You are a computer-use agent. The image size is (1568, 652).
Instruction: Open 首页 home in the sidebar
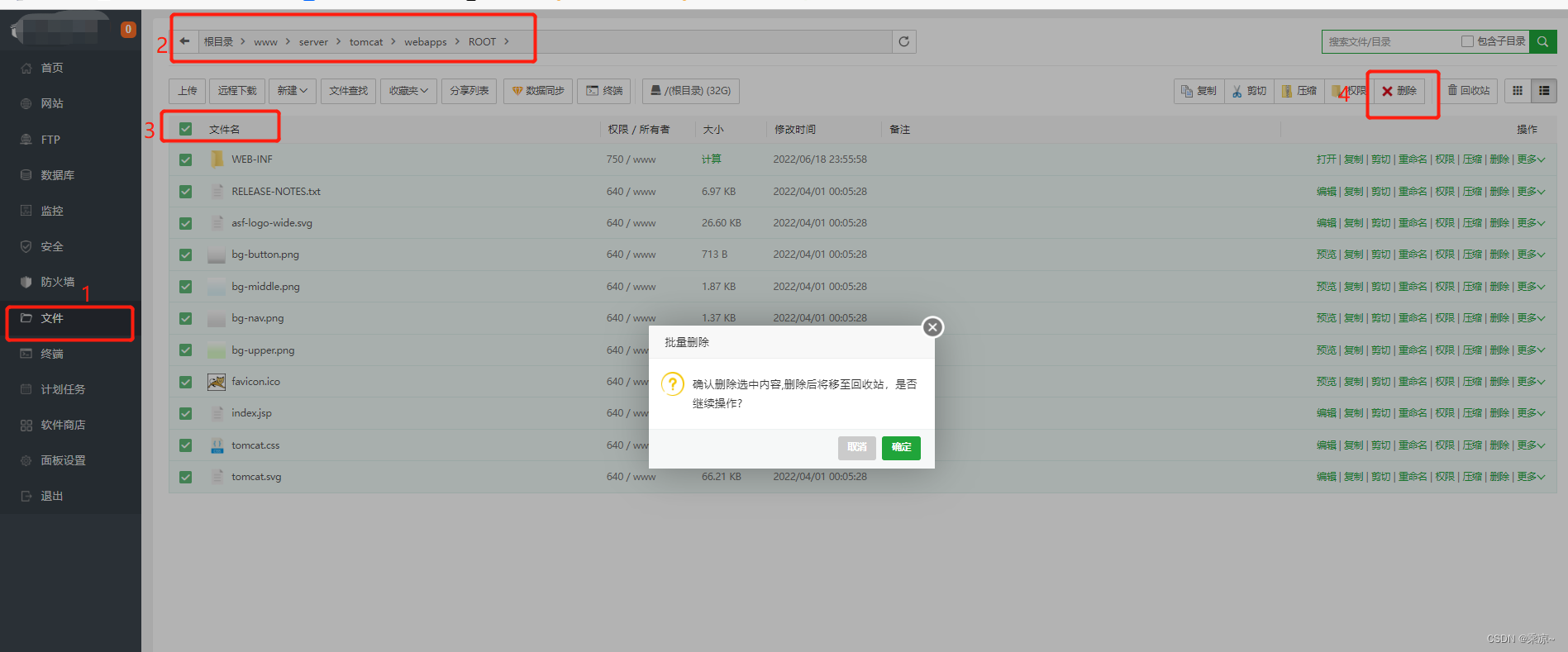(x=52, y=68)
